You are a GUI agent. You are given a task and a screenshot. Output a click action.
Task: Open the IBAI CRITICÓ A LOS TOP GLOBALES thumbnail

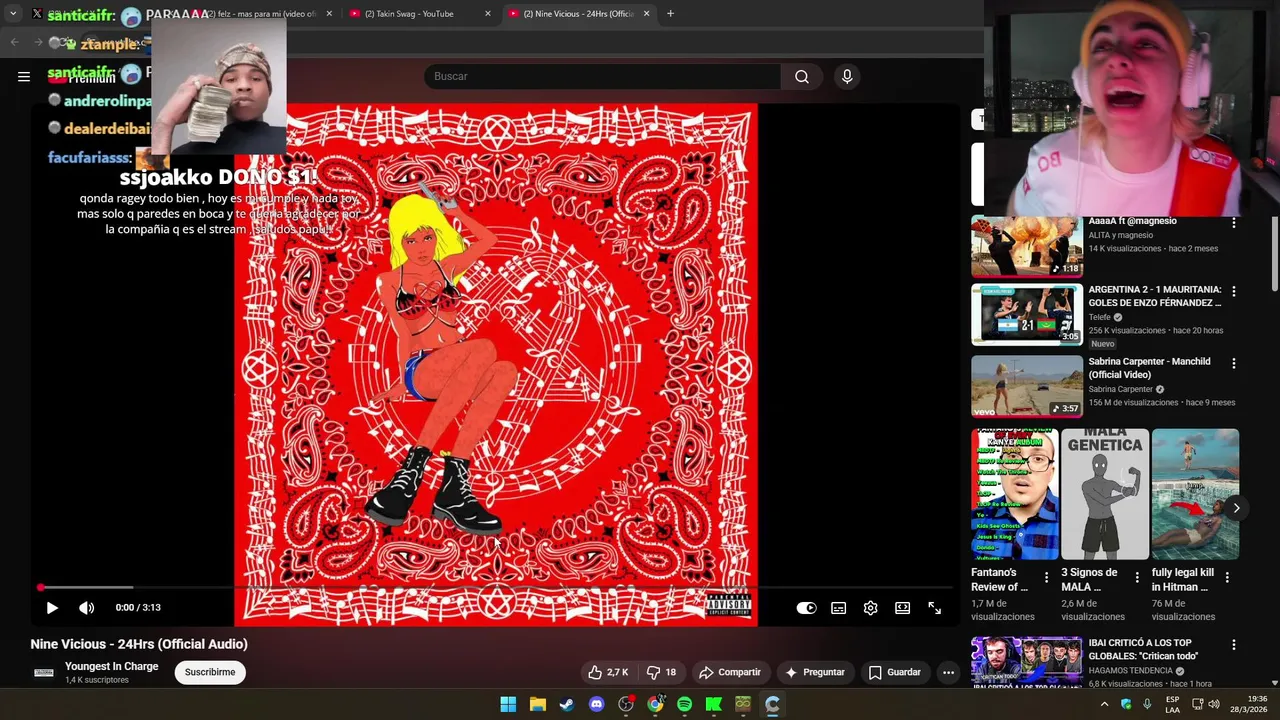coord(1027,661)
